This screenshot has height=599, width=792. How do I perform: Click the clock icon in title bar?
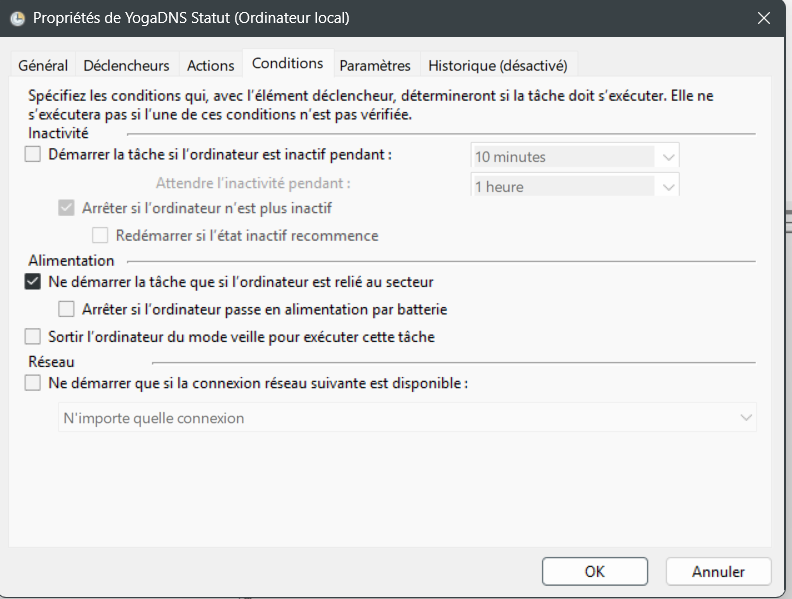pyautogui.click(x=17, y=18)
